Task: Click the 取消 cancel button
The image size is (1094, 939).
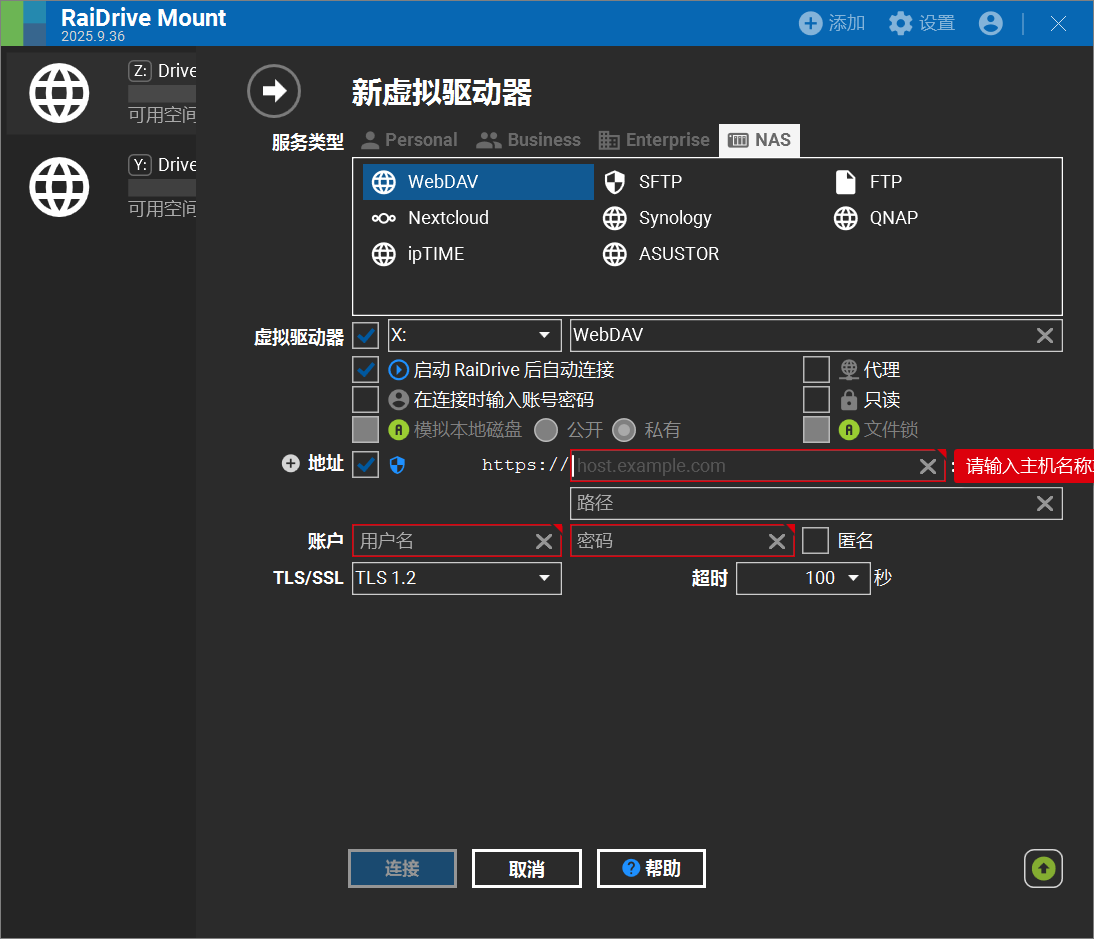Action: pyautogui.click(x=526, y=869)
